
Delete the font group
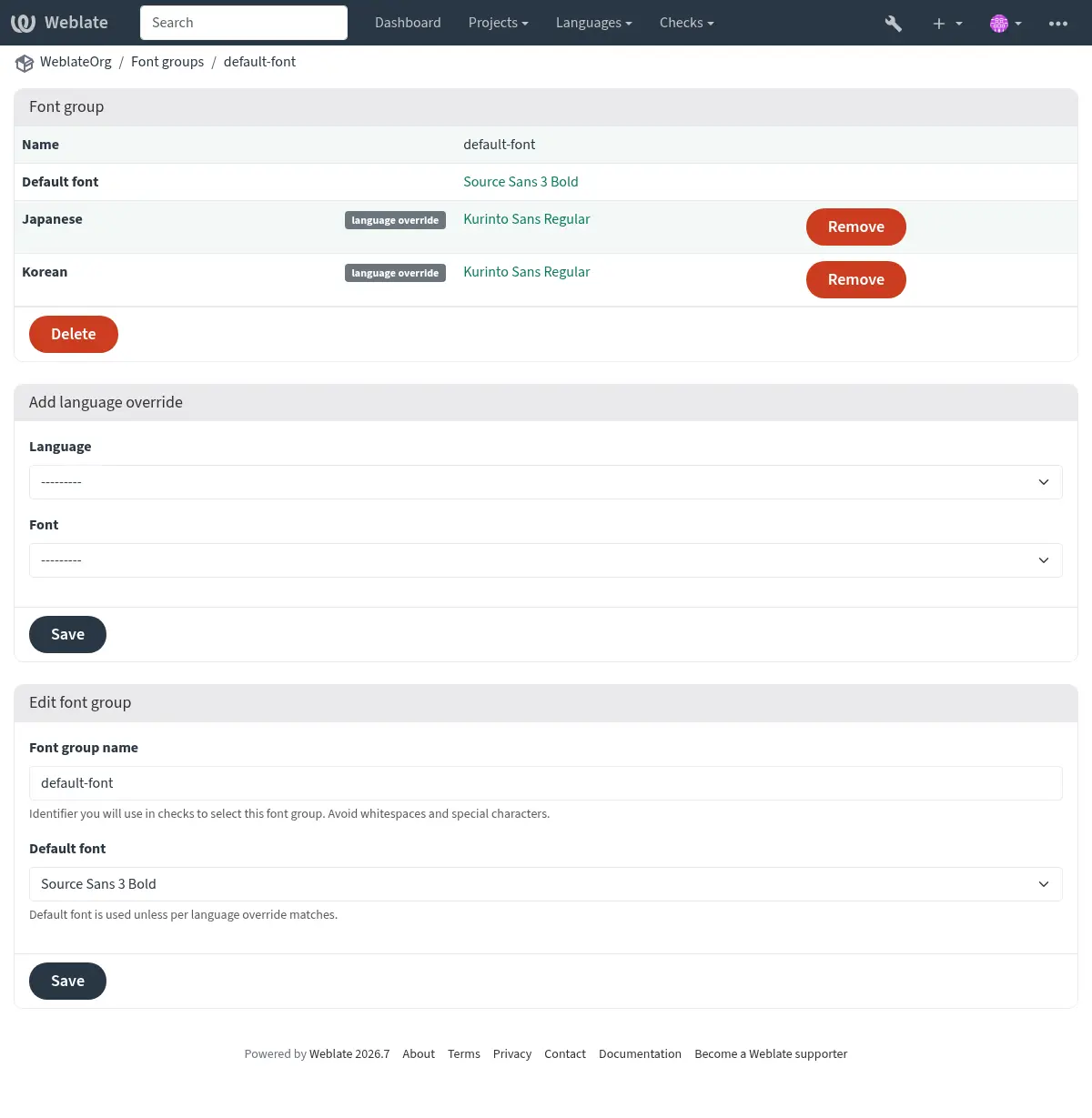74,334
